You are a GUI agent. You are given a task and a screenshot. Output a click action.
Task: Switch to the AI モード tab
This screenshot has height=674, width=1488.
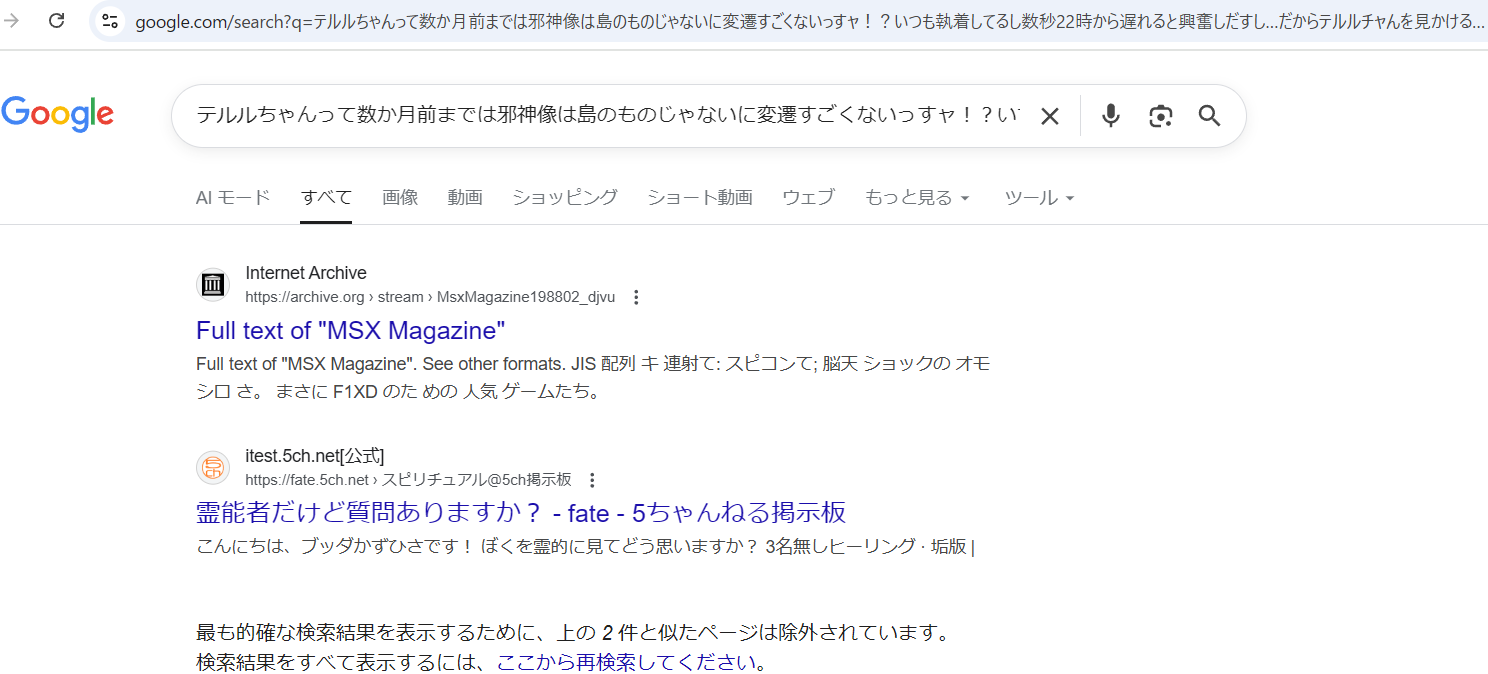click(233, 198)
